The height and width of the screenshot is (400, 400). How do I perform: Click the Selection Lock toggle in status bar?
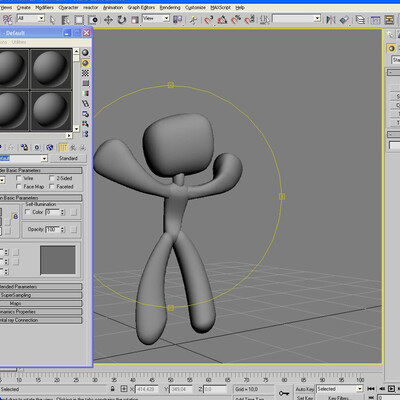(x=113, y=389)
